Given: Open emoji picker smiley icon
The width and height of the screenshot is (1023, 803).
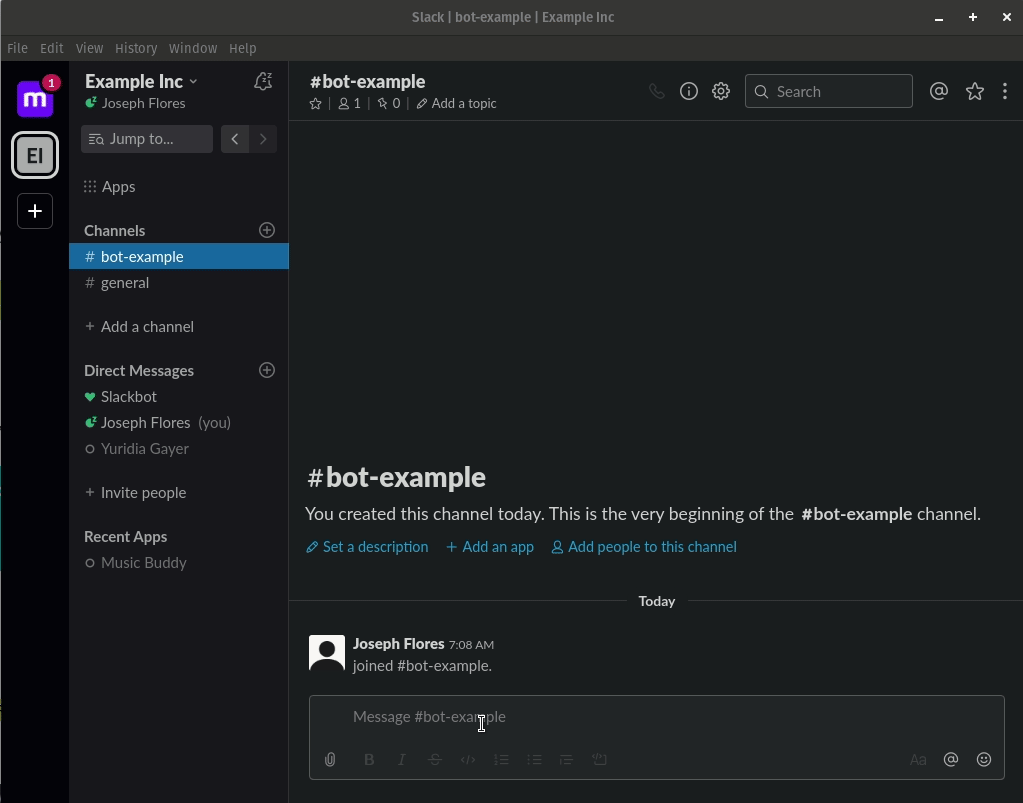Looking at the screenshot, I should click(x=984, y=759).
